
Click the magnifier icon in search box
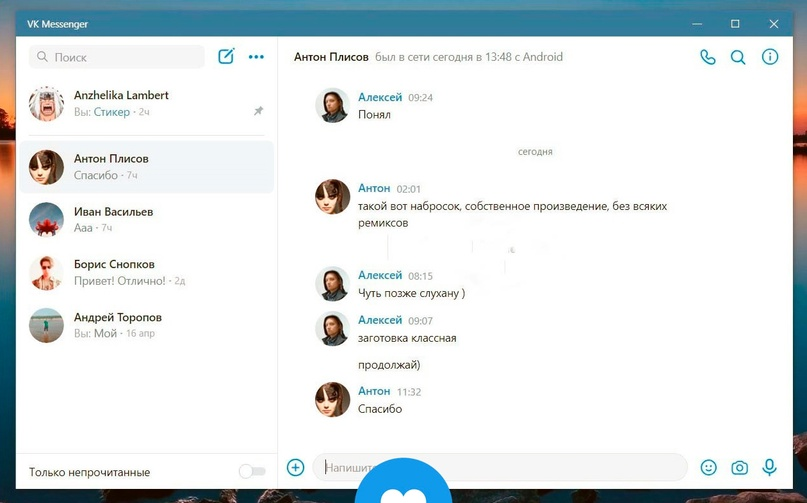point(43,57)
